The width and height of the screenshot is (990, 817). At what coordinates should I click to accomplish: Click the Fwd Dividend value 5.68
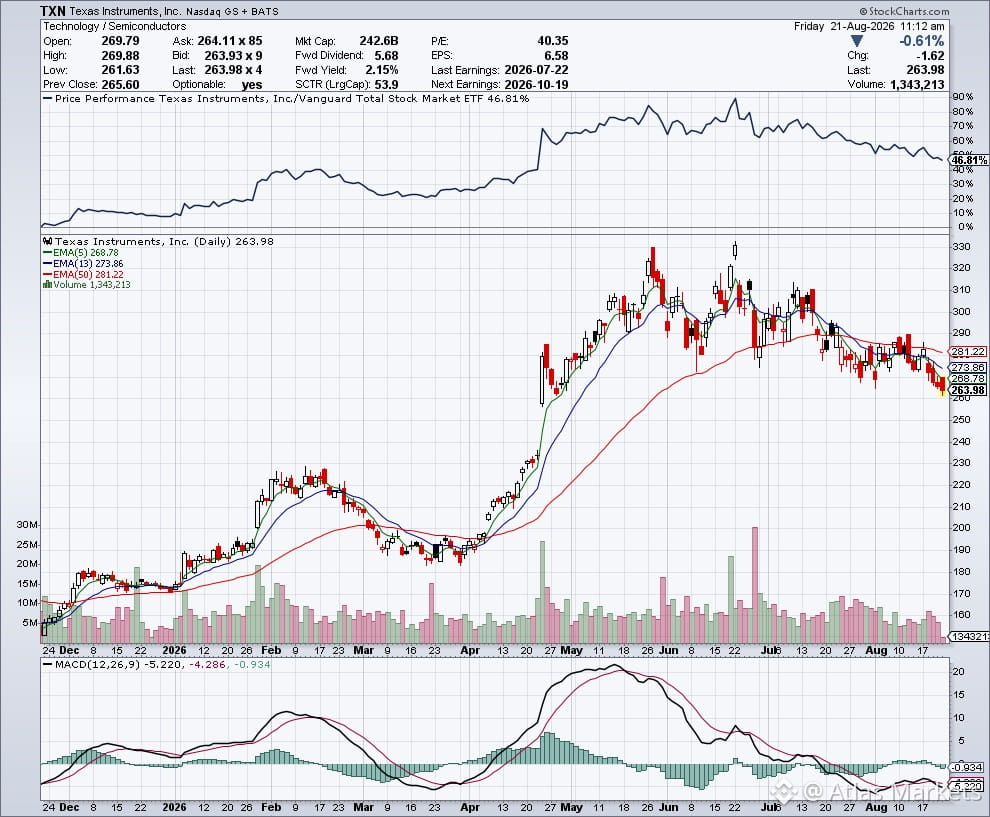pyautogui.click(x=386, y=56)
